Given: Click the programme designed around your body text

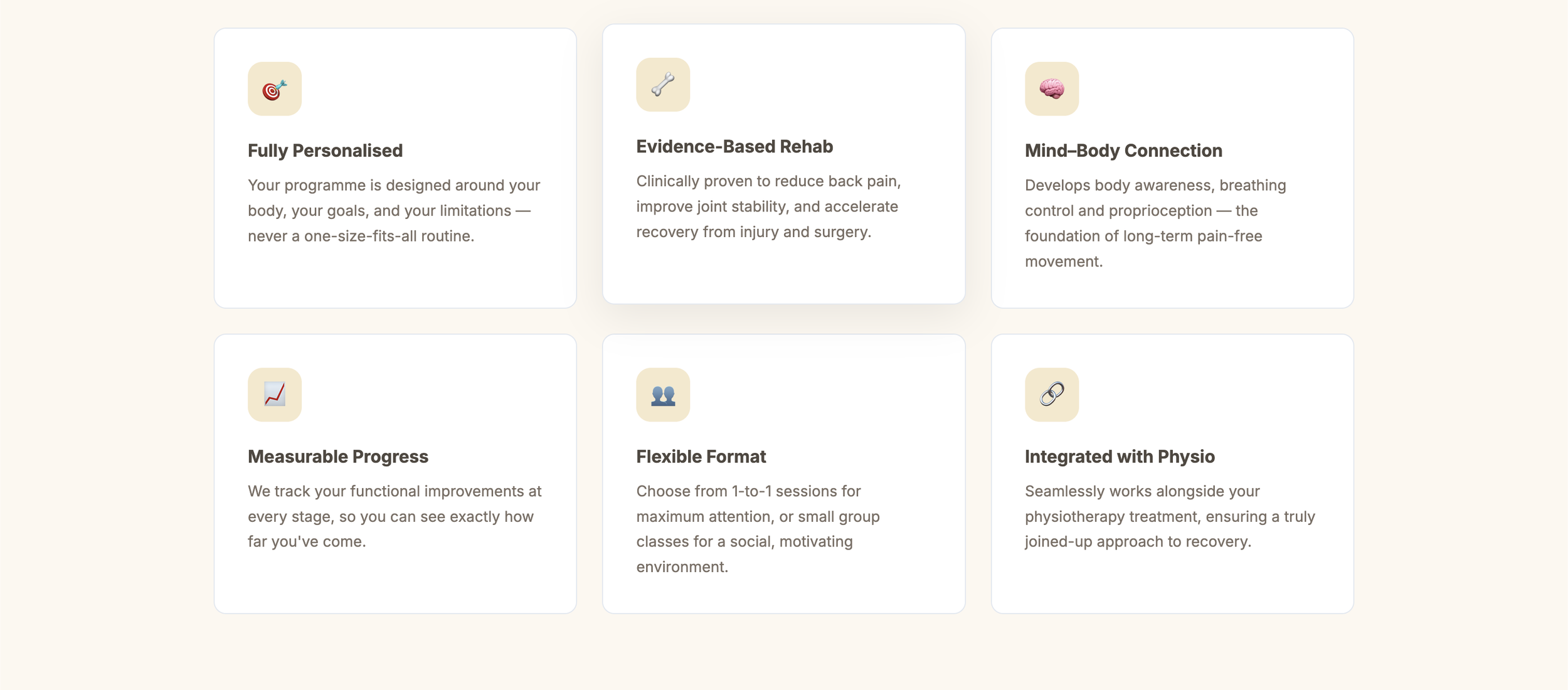Looking at the screenshot, I should click(394, 211).
